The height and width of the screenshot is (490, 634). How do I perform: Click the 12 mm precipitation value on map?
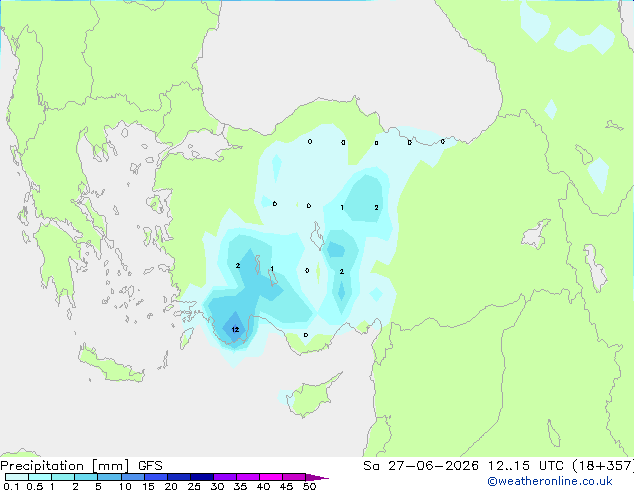[235, 329]
